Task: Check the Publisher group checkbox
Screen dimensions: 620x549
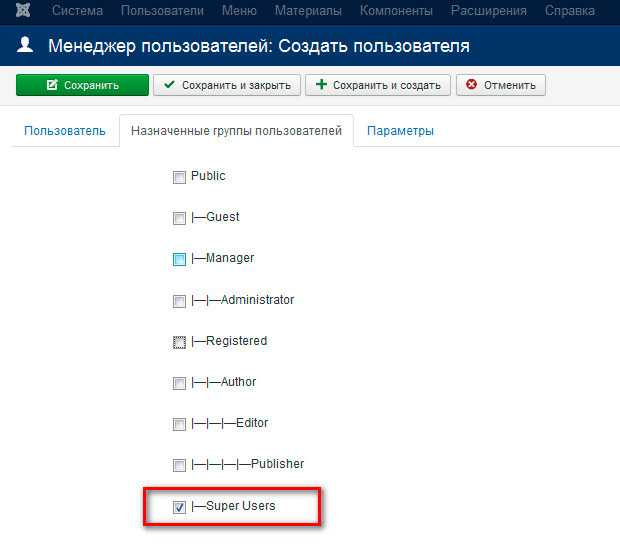Action: click(x=179, y=466)
